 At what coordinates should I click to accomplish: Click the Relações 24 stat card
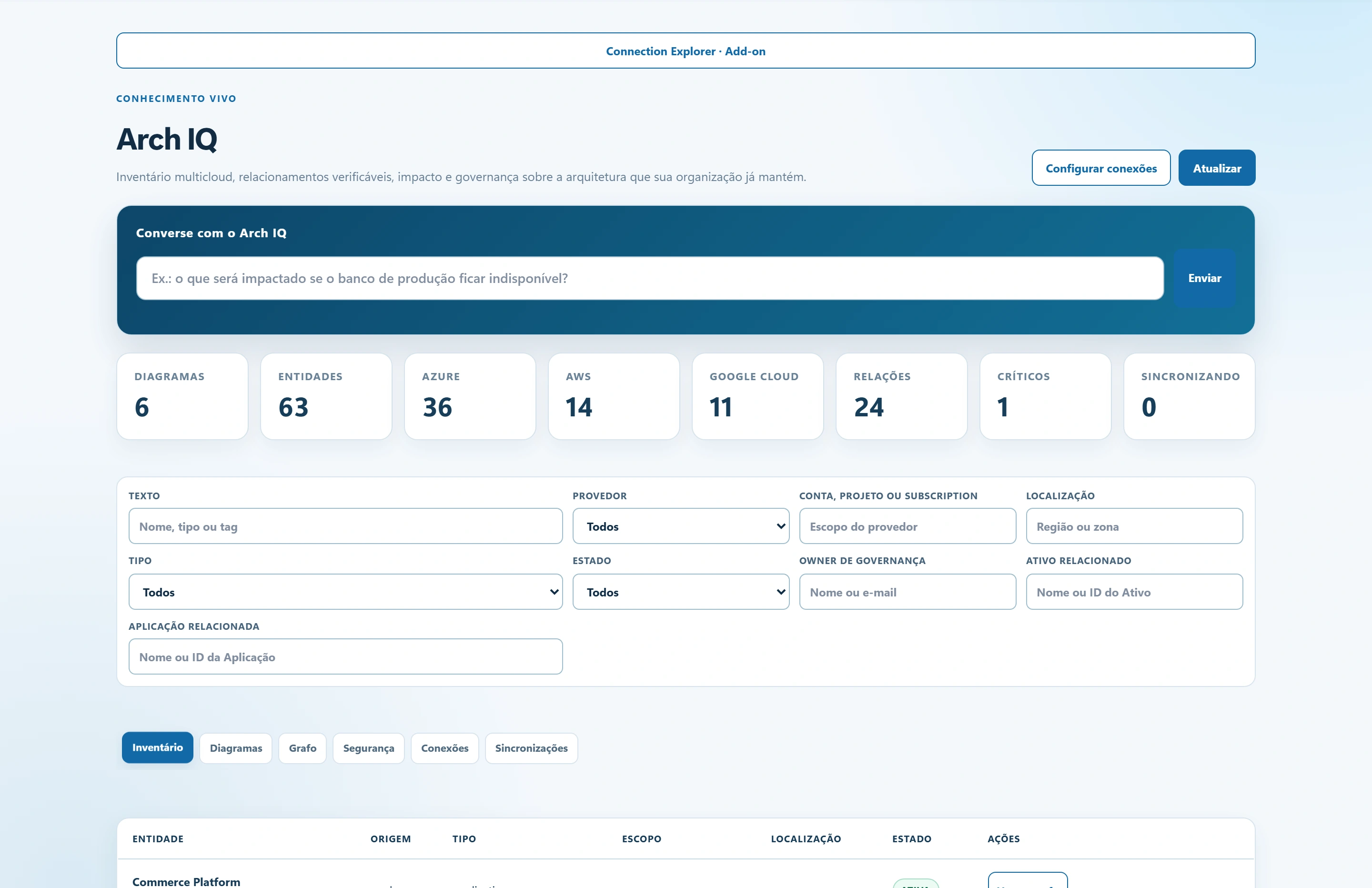[902, 397]
